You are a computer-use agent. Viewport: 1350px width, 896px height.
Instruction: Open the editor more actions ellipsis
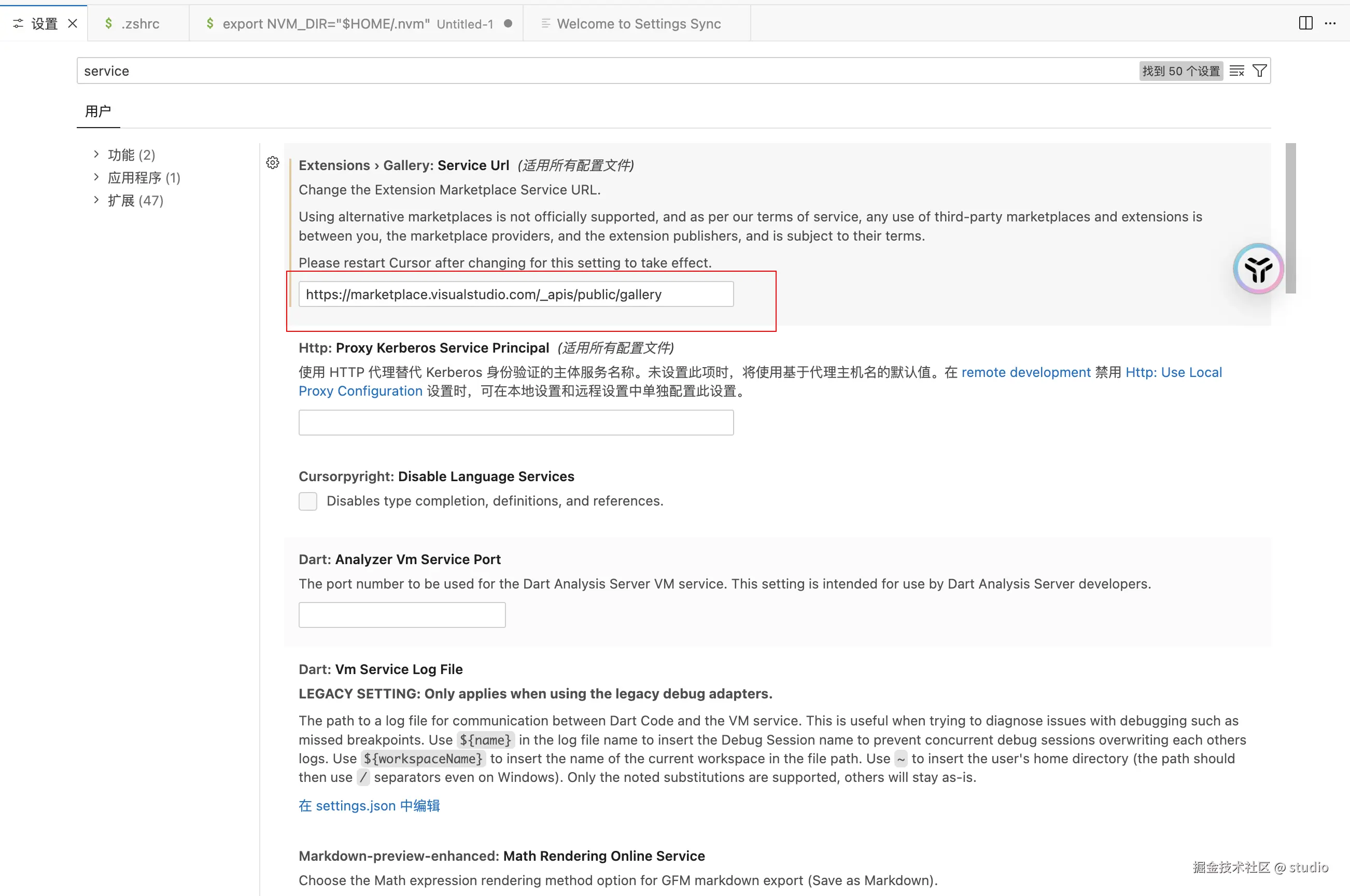1330,23
